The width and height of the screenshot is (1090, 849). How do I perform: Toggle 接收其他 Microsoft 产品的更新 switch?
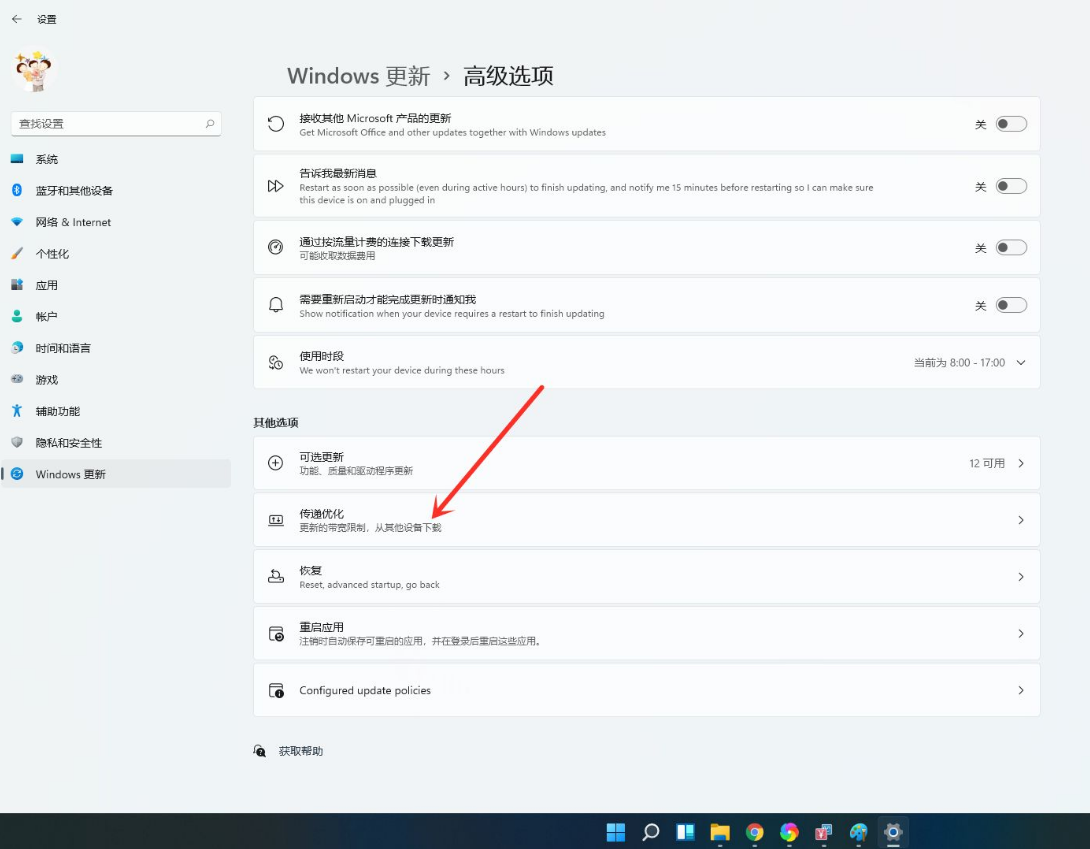[1011, 124]
